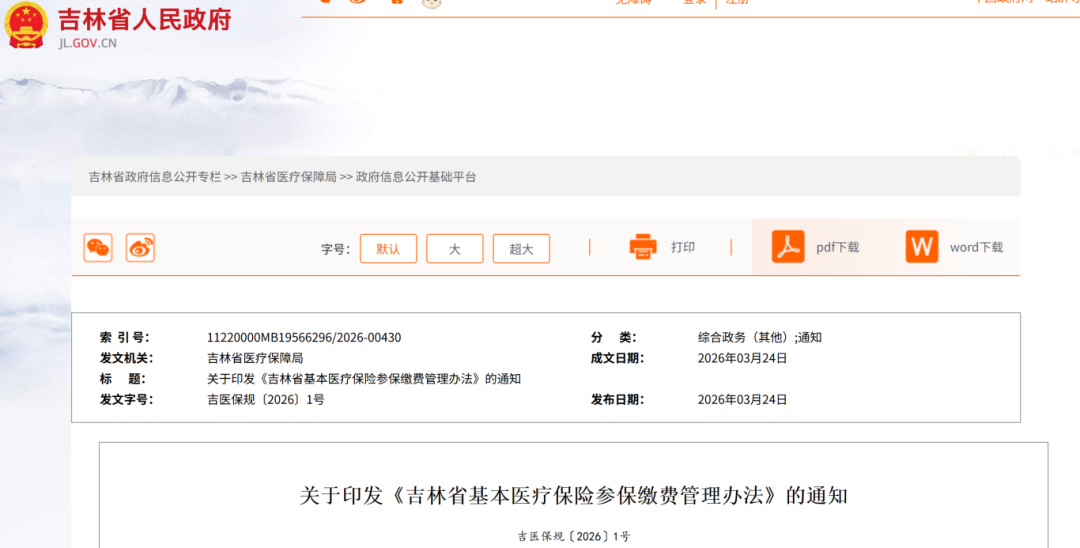Image resolution: width=1080 pixels, height=548 pixels.
Task: Open 政府信息公开基础平台 breadcrumb
Action: pyautogui.click(x=416, y=177)
